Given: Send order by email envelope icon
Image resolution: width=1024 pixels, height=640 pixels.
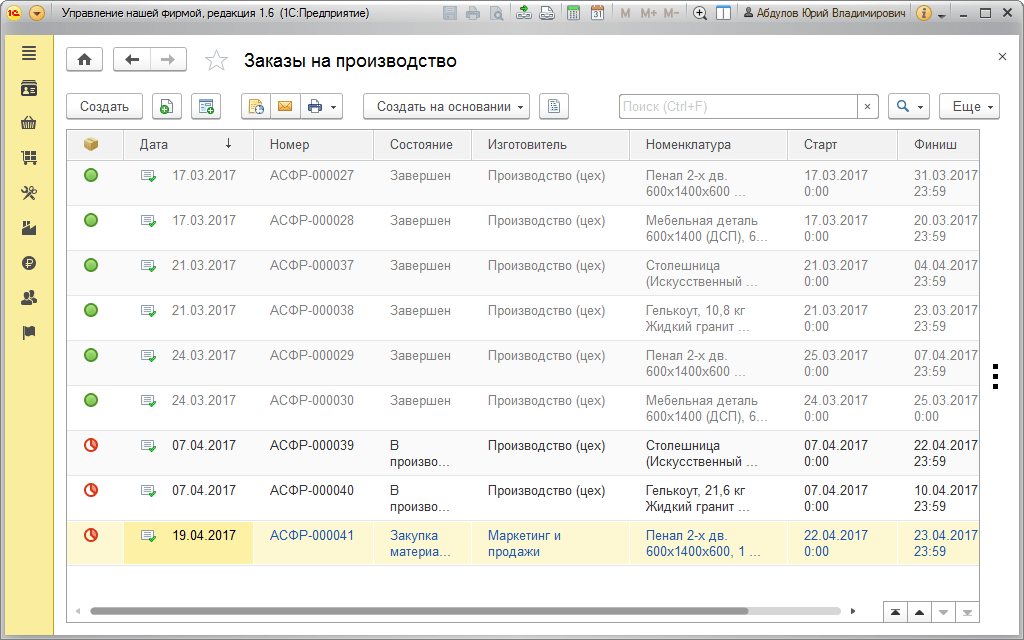Looking at the screenshot, I should tap(285, 106).
